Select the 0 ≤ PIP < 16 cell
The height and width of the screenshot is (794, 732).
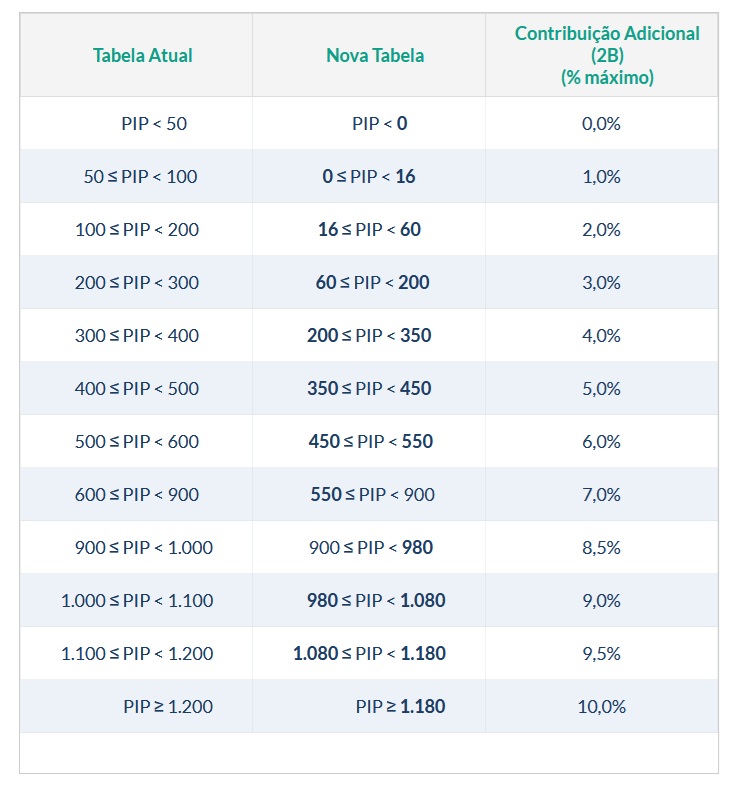(369, 177)
